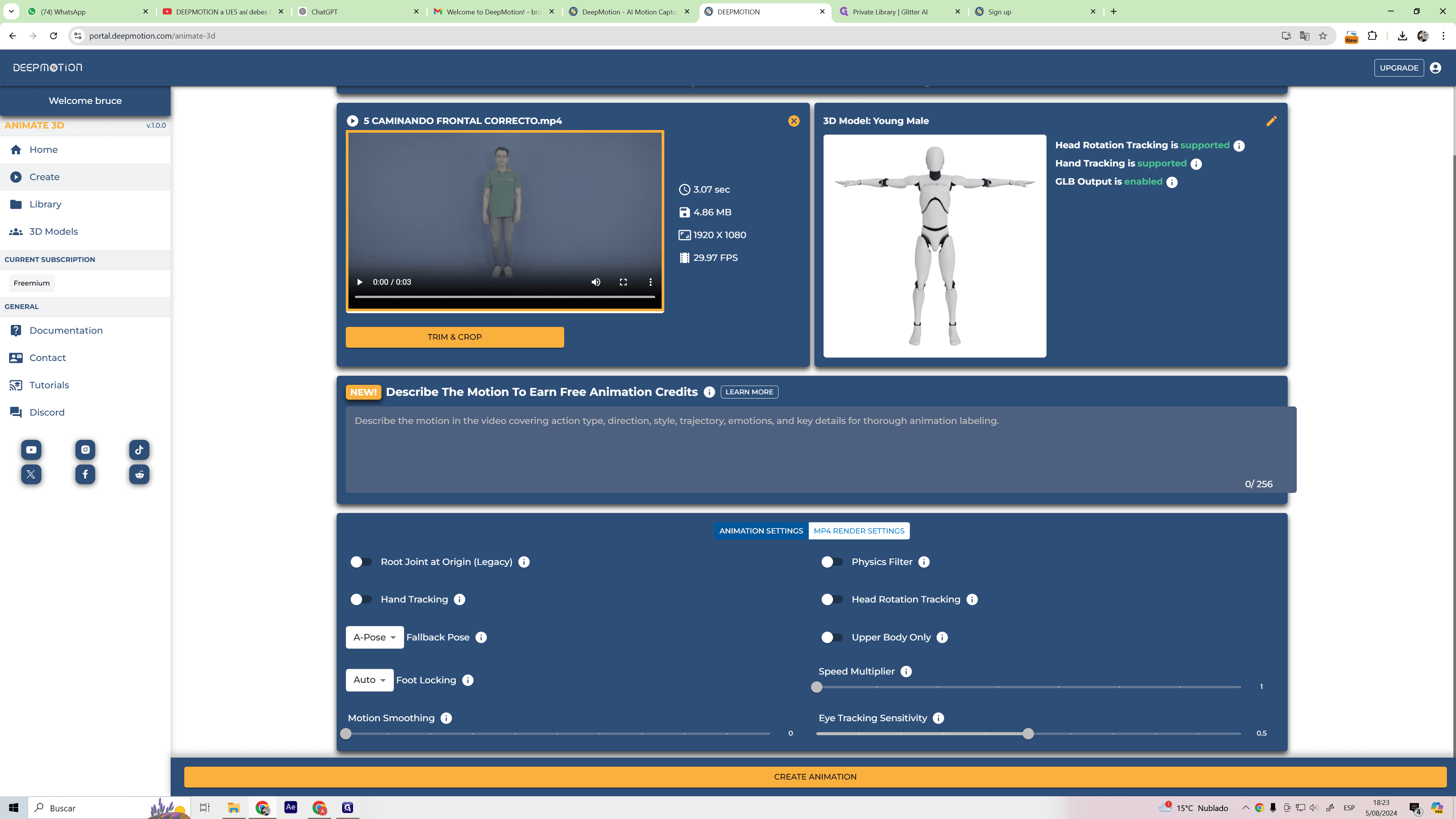This screenshot has height=819, width=1456.
Task: Show hidden system tray icons
Action: pyautogui.click(x=1245, y=808)
